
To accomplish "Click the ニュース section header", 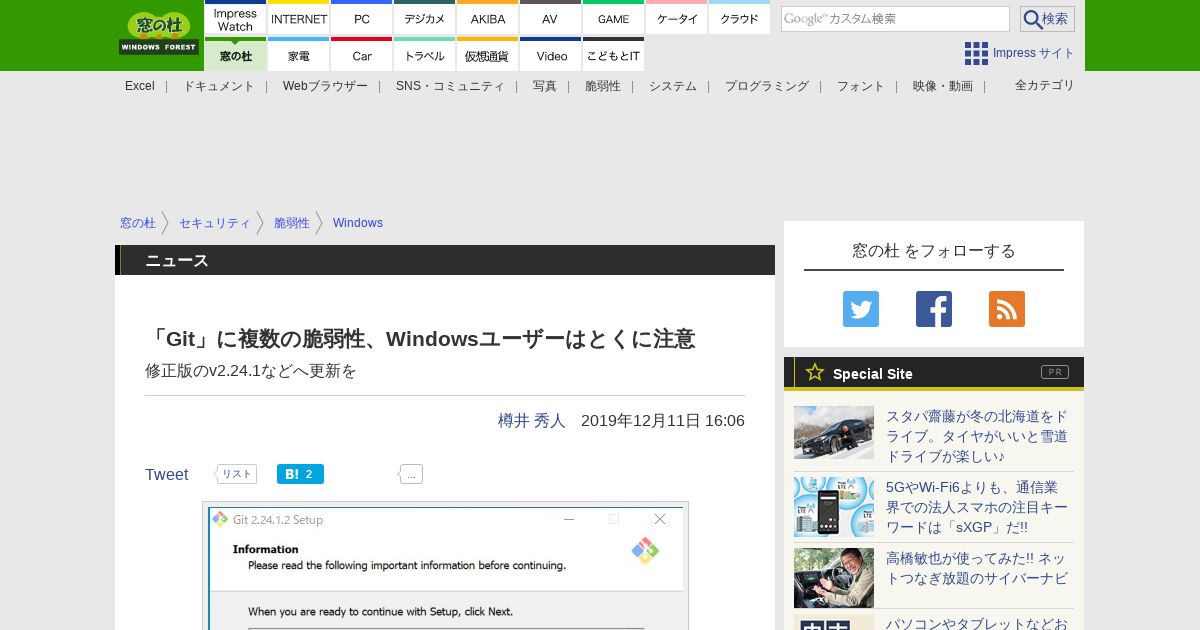I will pyautogui.click(x=445, y=260).
